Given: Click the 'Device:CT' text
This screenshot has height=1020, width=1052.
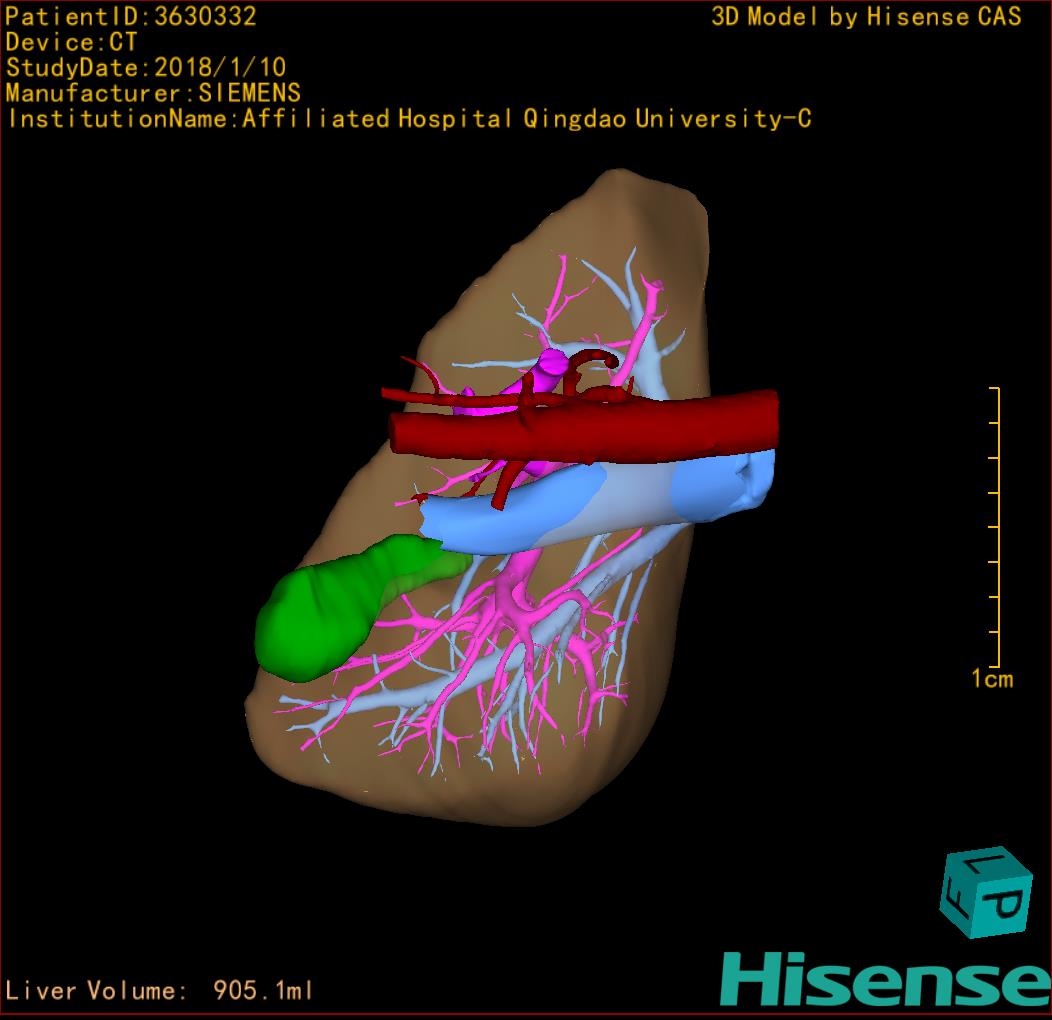Looking at the screenshot, I should (71, 42).
